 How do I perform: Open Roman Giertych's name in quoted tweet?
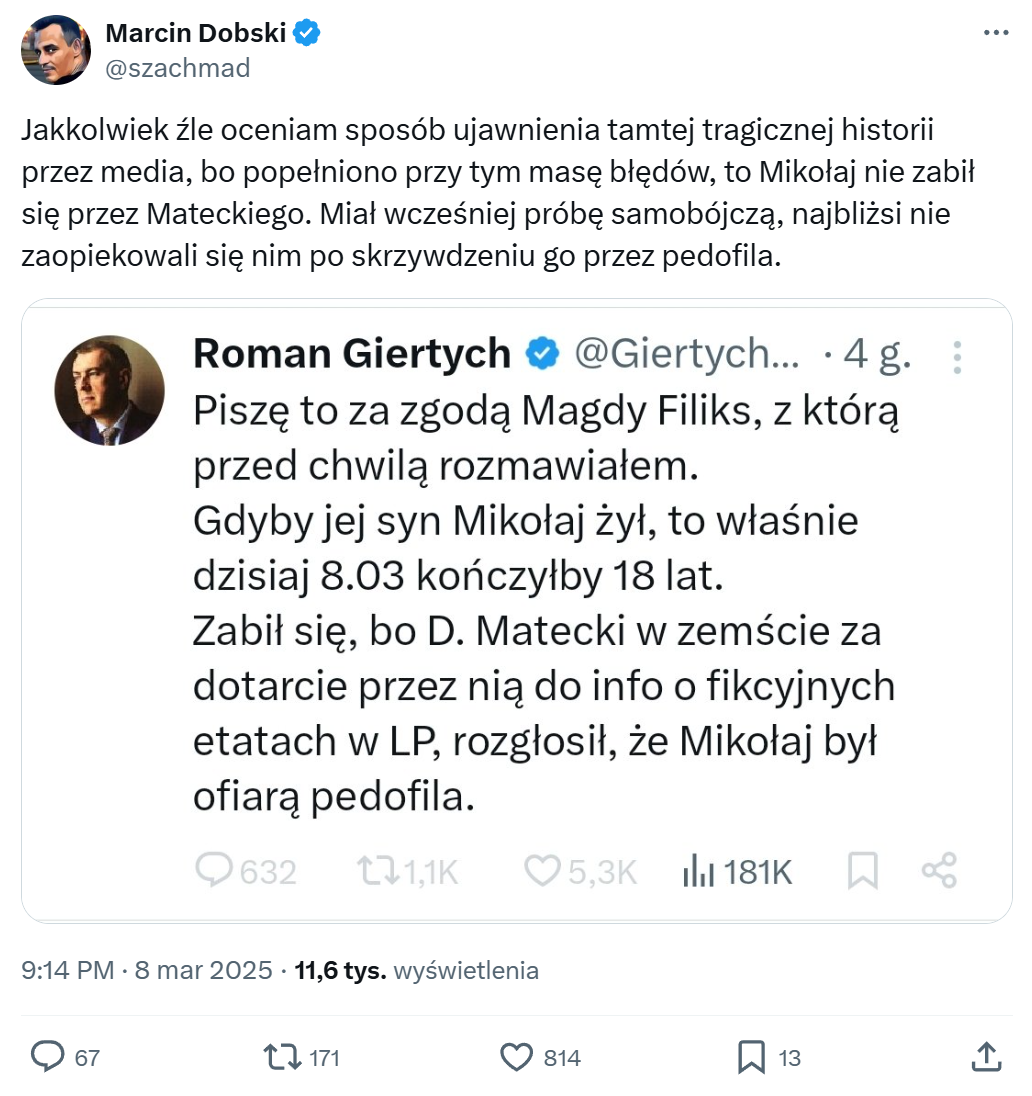[x=351, y=354]
